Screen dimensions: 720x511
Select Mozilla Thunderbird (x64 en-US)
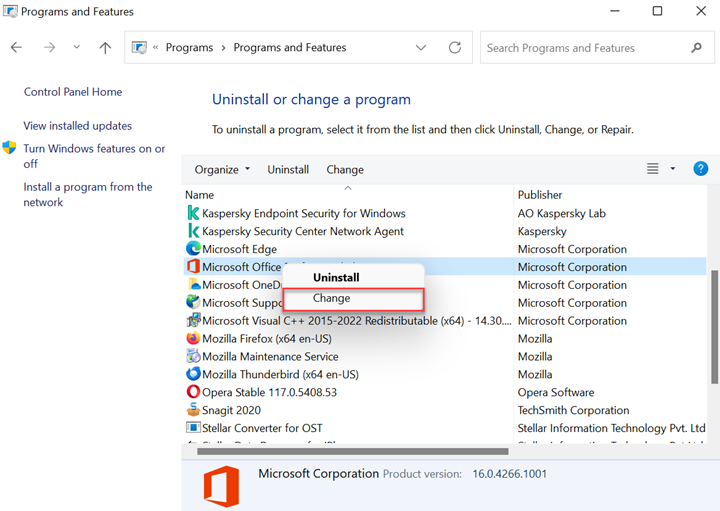280,374
